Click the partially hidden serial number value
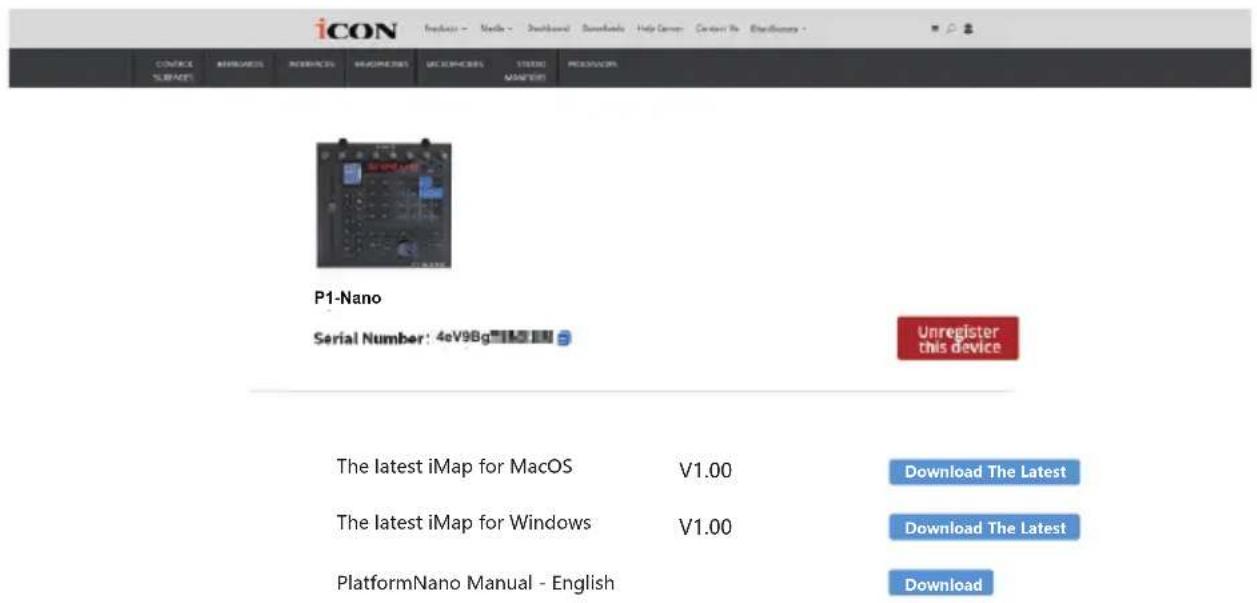The image size is (1257, 603). click(x=495, y=339)
